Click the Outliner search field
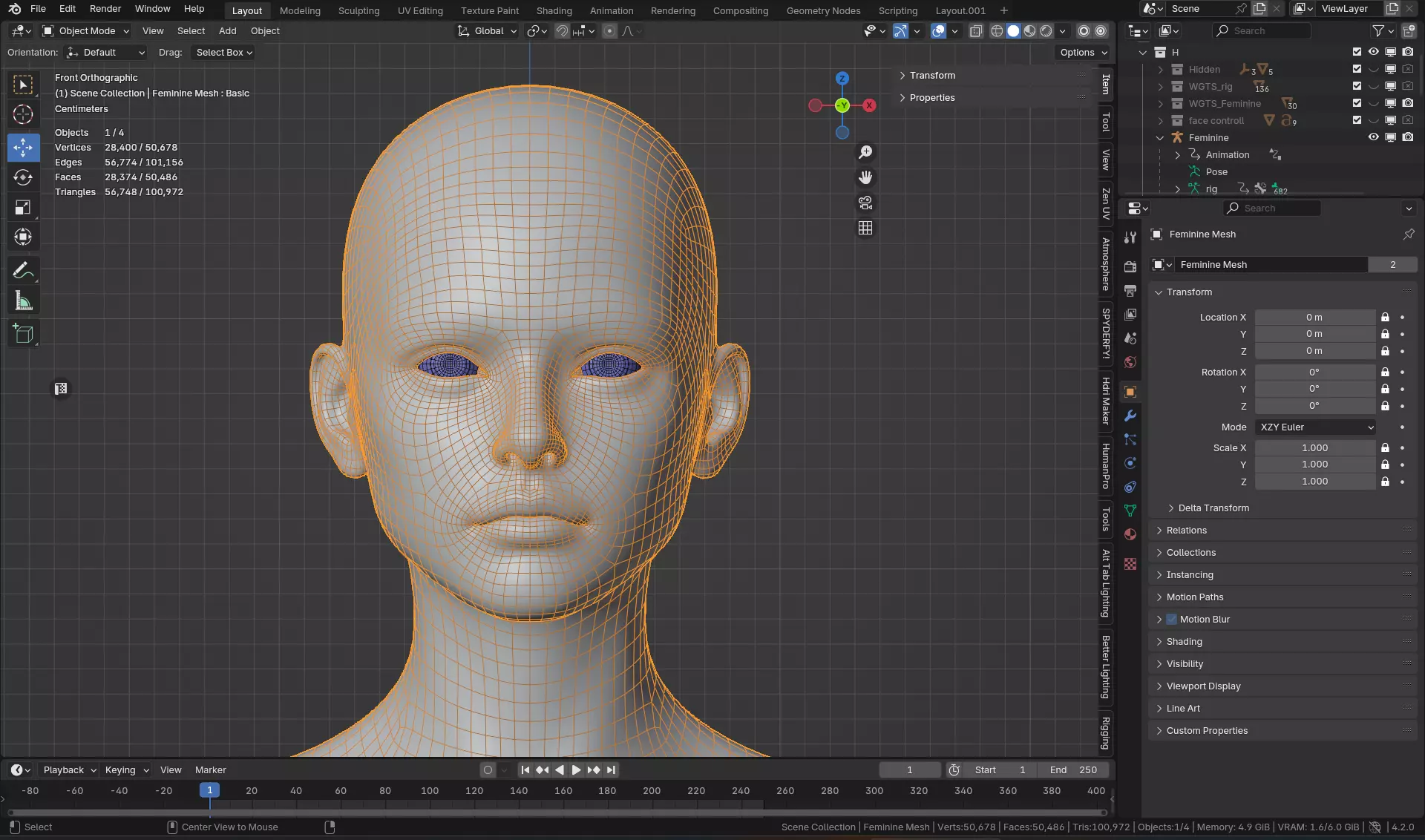Screen dimensions: 1425x840 coord(1262,31)
